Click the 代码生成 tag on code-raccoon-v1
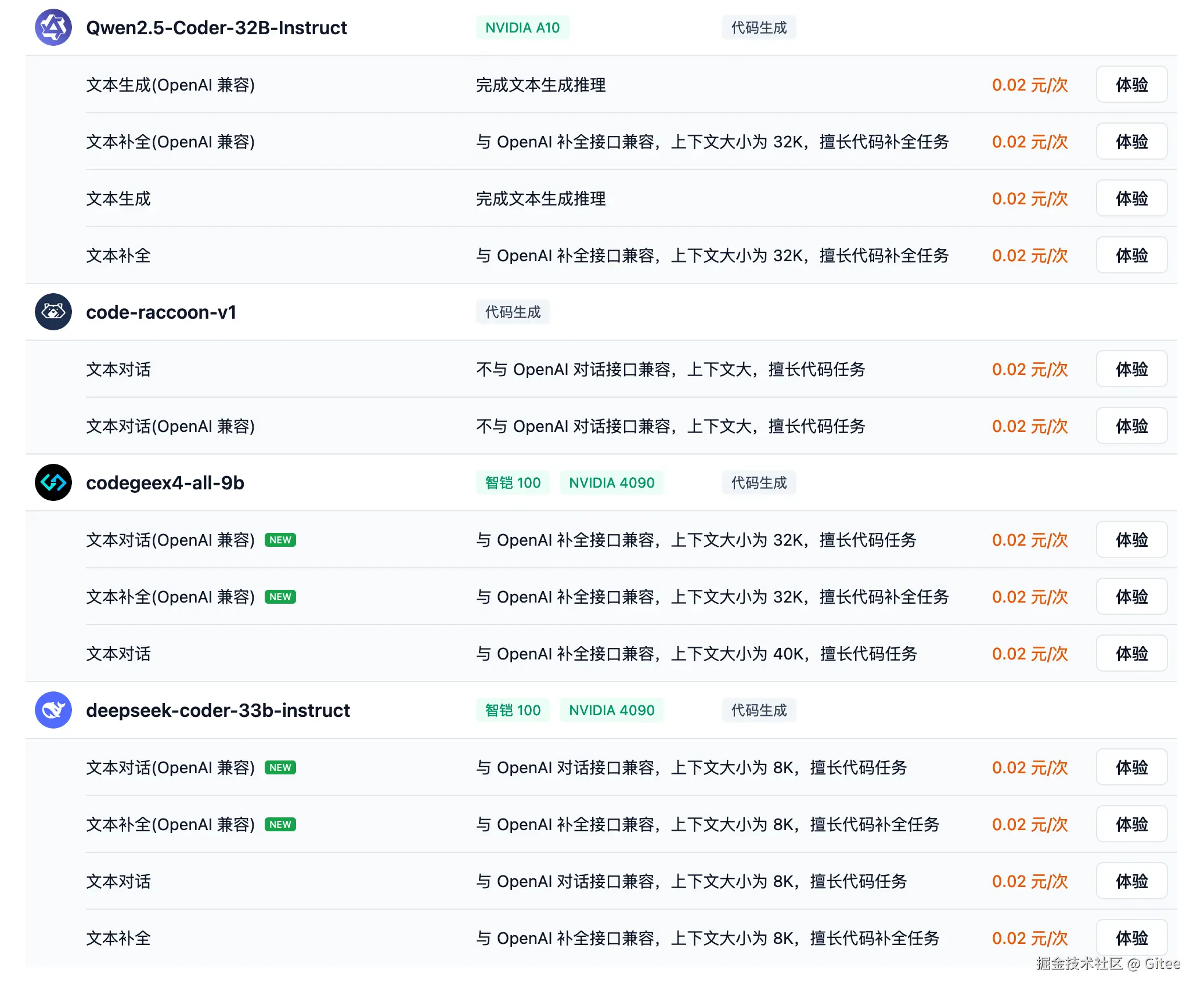The height and width of the screenshot is (995, 1204). point(512,312)
